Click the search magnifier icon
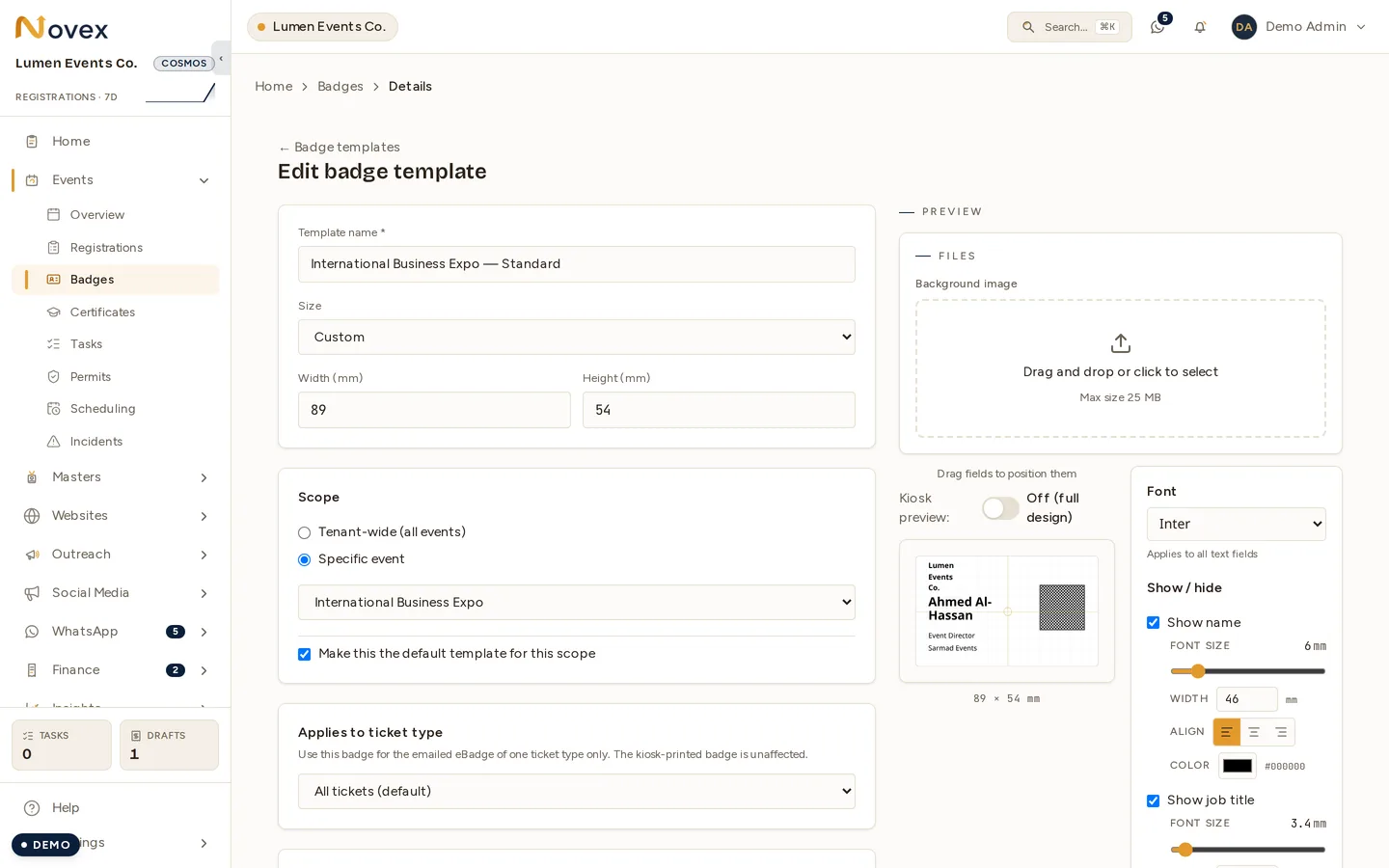The height and width of the screenshot is (868, 1389). (1028, 27)
